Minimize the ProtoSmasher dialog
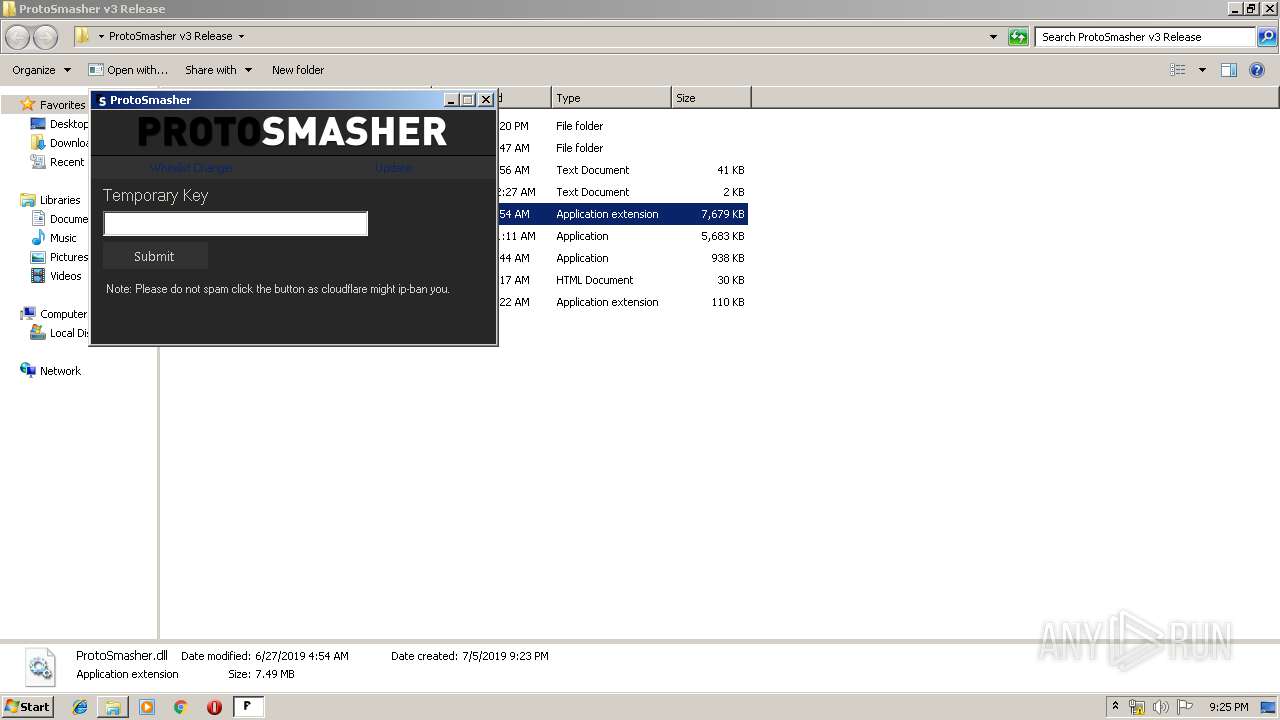Screen dimensions: 1280x720 click(x=451, y=100)
